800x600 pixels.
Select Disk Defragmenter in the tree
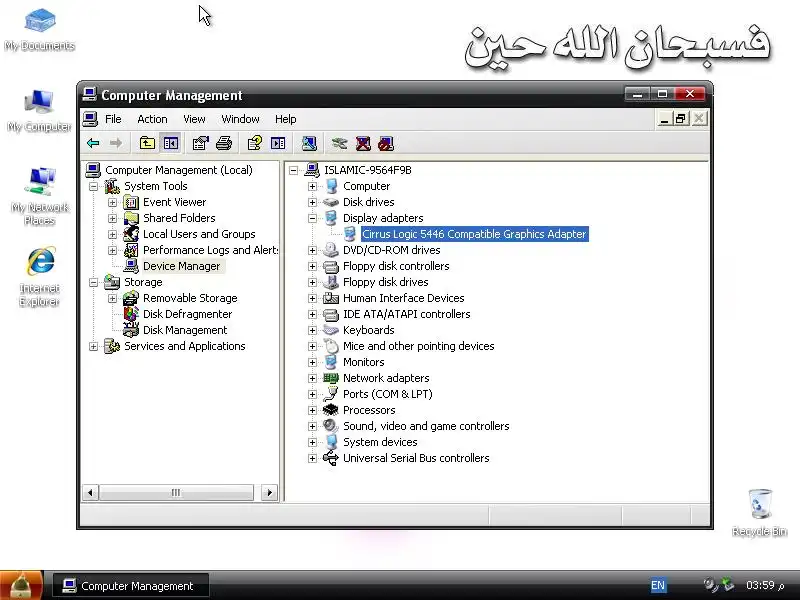point(187,314)
